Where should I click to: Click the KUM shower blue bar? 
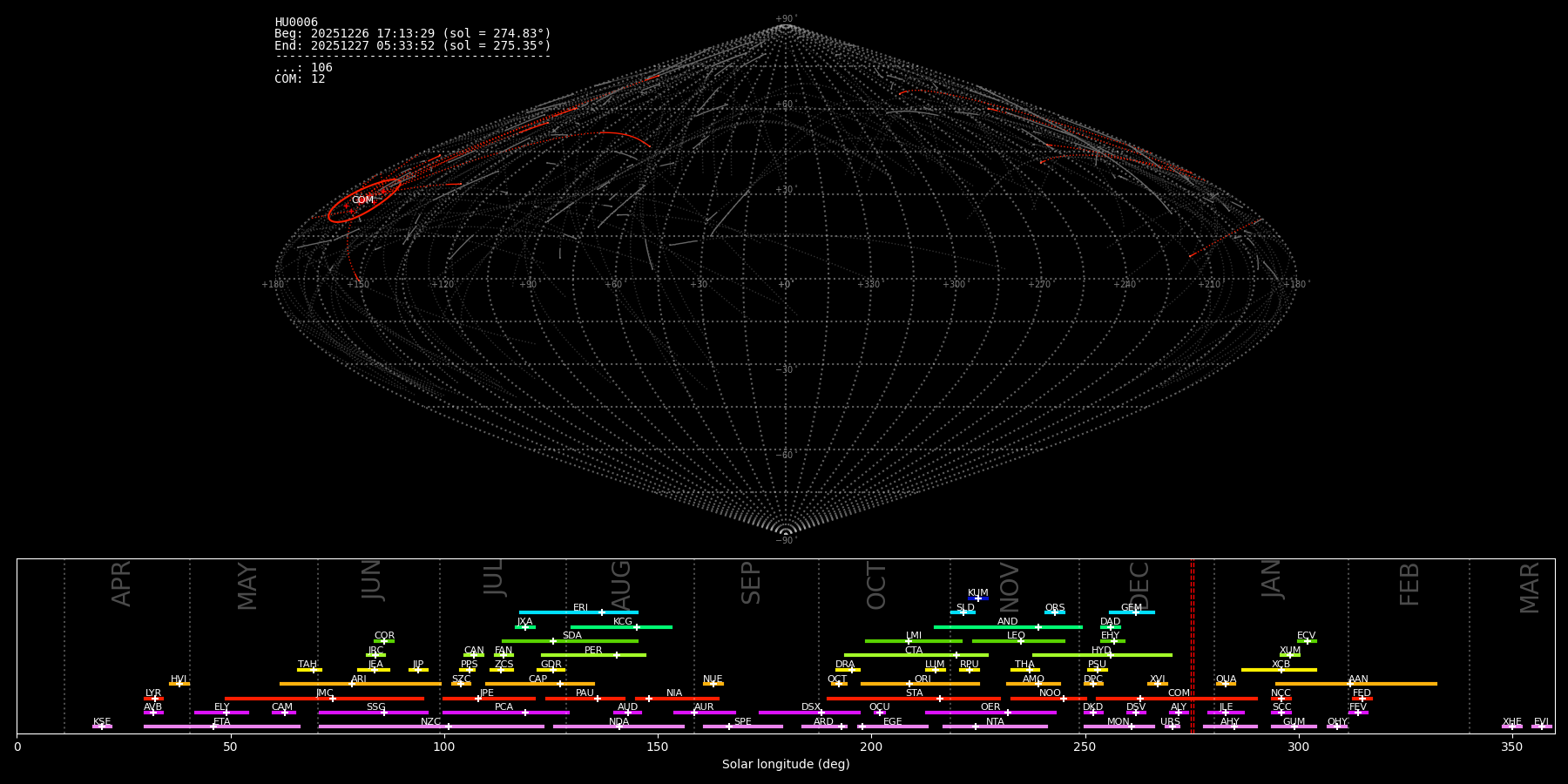click(978, 598)
